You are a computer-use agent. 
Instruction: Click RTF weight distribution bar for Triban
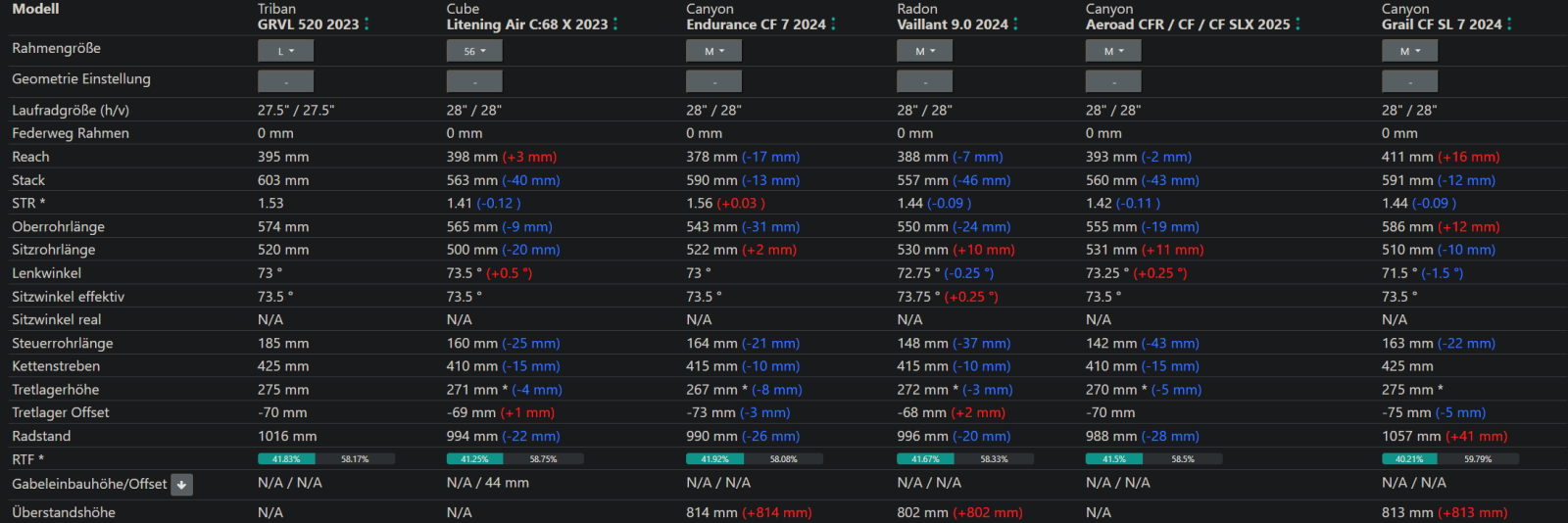tap(325, 458)
